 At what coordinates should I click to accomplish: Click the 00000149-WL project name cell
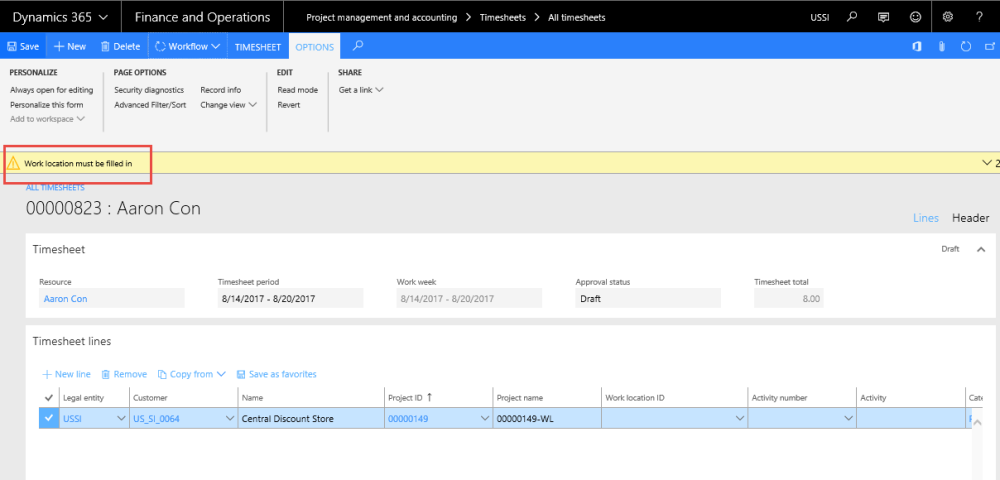click(x=547, y=419)
